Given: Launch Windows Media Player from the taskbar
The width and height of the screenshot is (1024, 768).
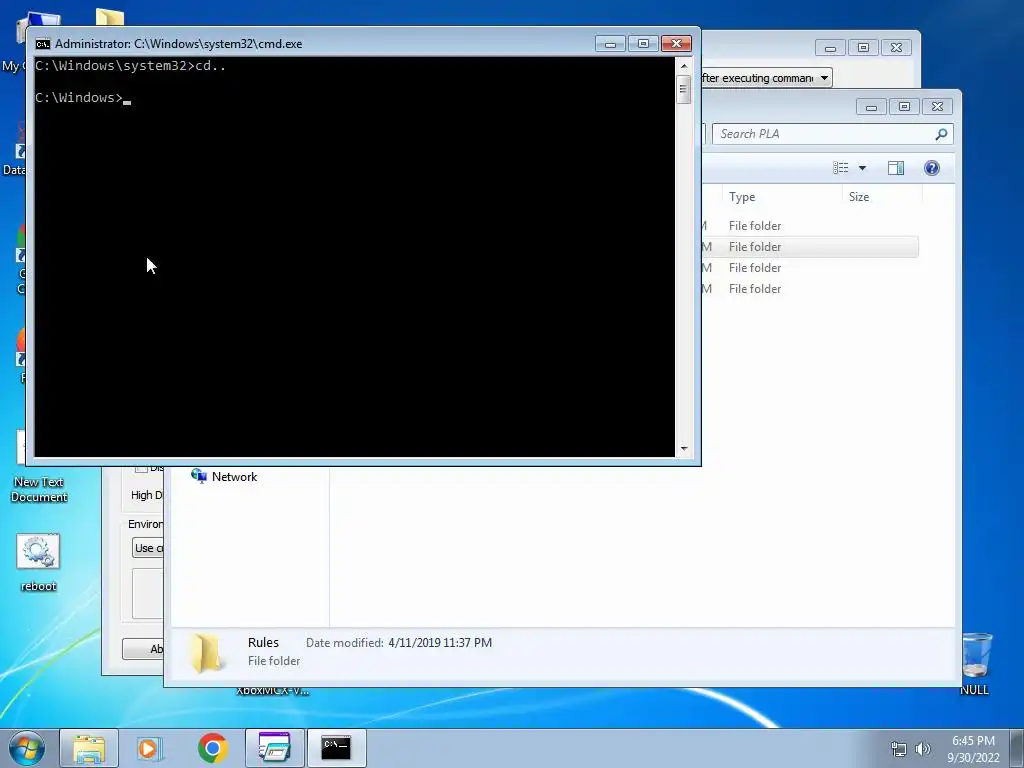Looking at the screenshot, I should click(150, 748).
